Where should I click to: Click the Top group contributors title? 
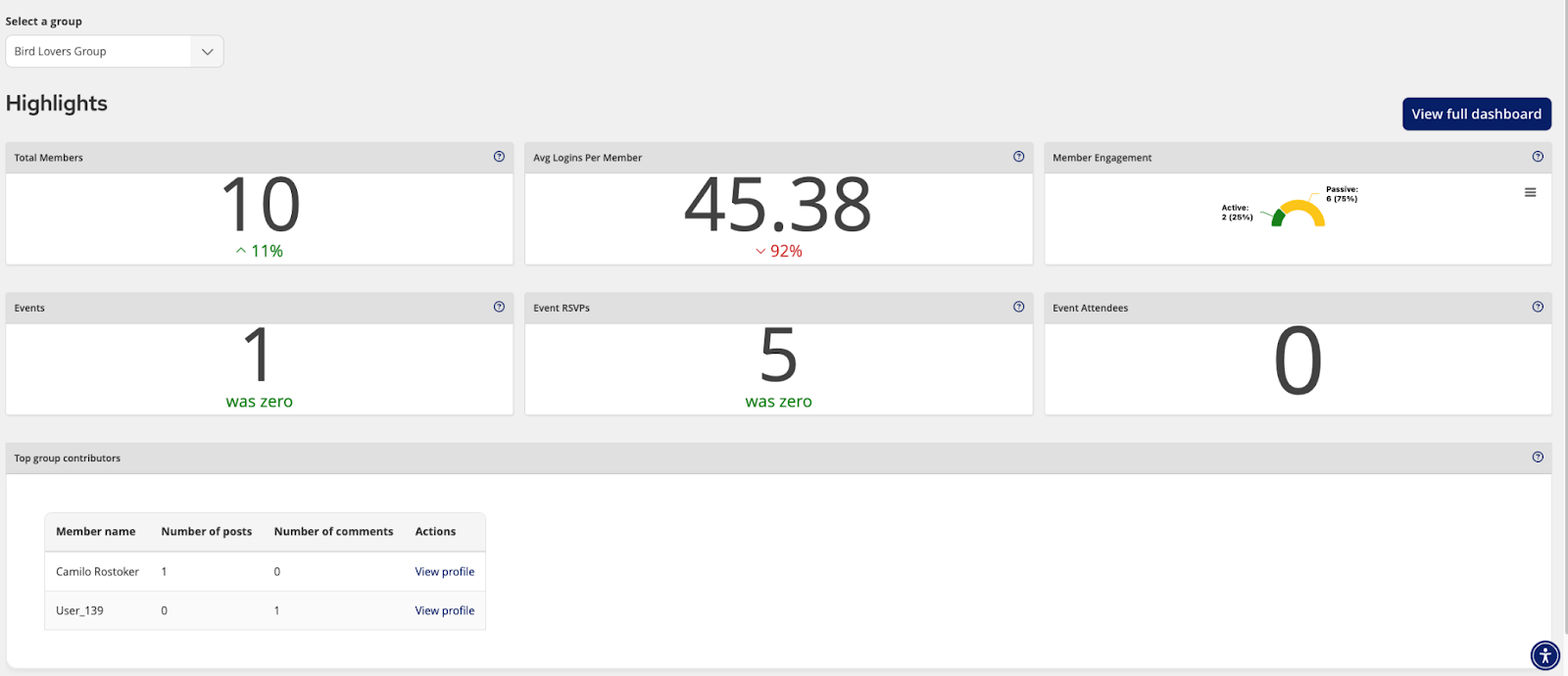pos(68,458)
